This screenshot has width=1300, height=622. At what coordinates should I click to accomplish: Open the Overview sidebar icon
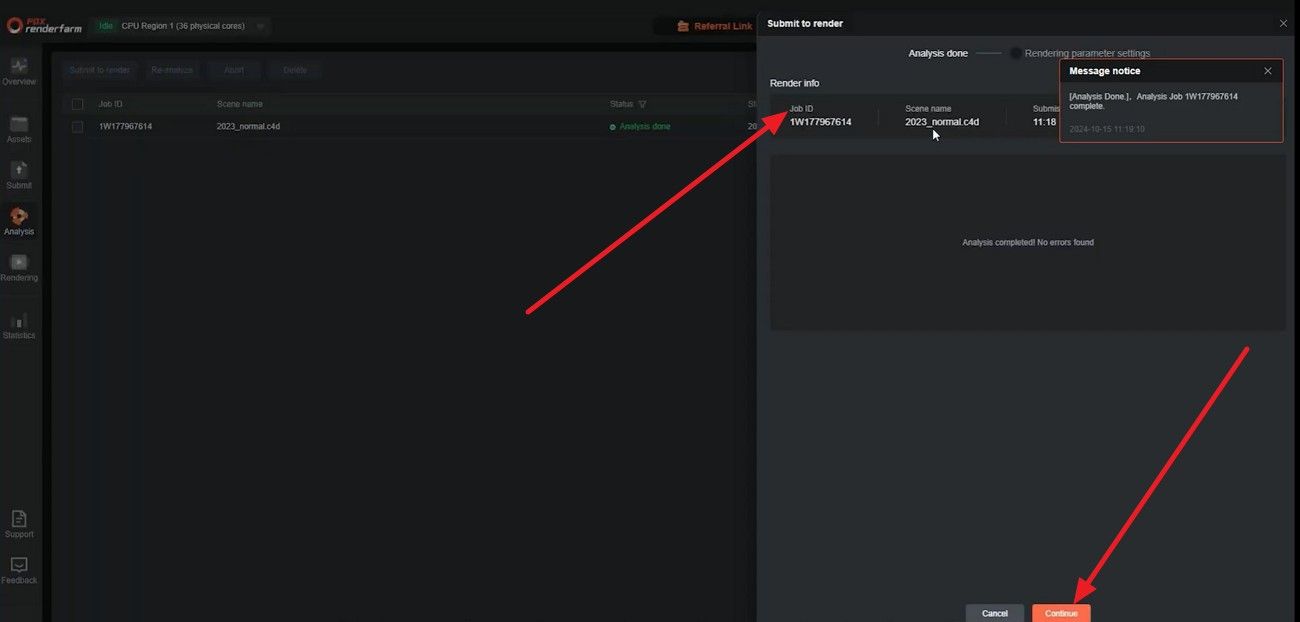(19, 71)
